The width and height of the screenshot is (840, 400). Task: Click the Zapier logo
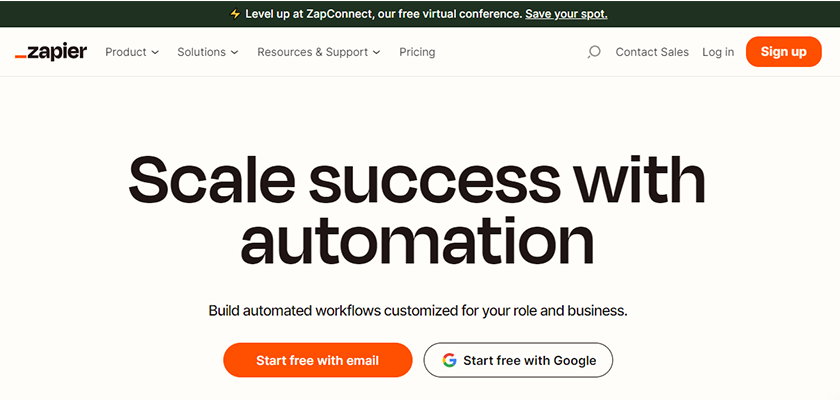51,52
